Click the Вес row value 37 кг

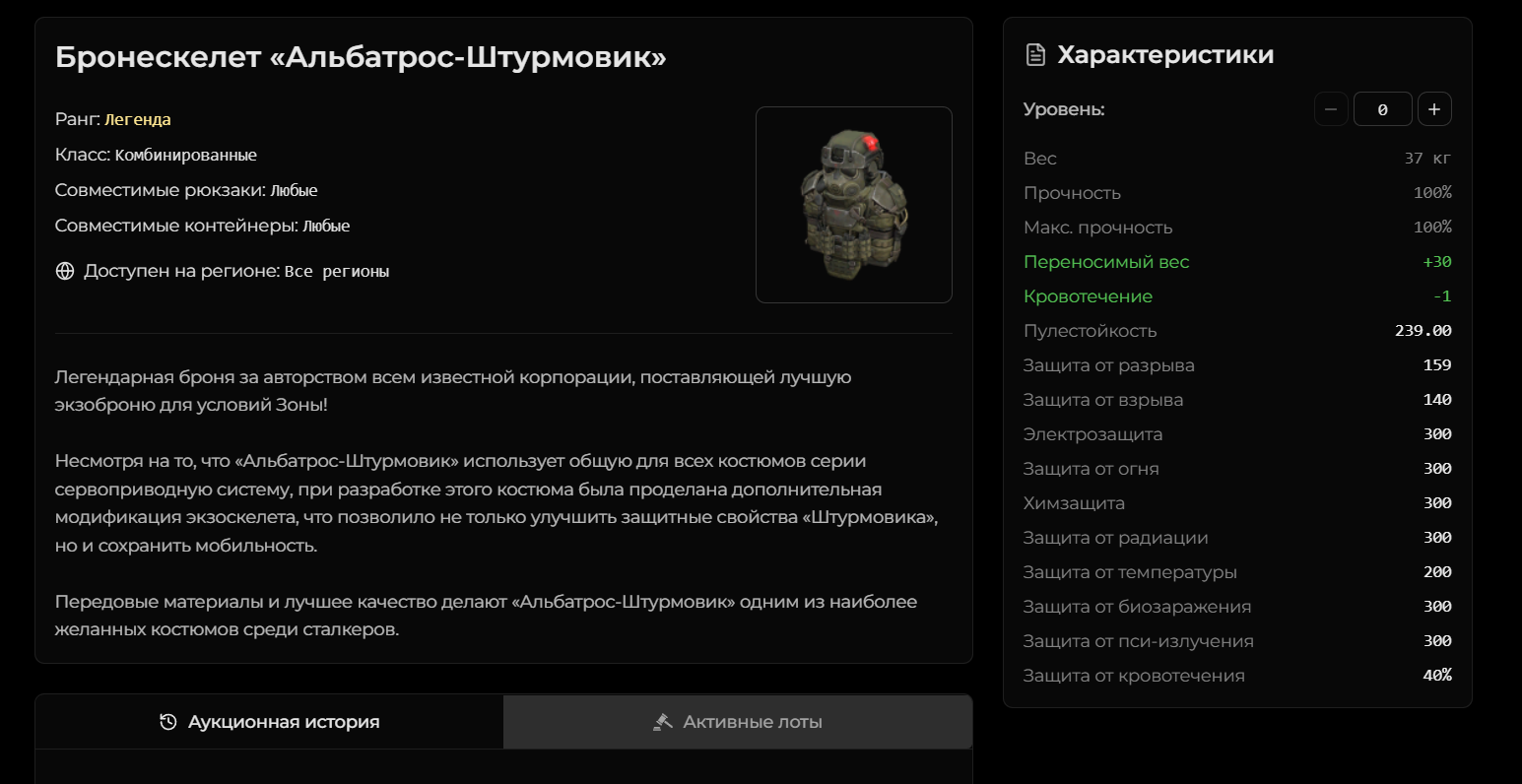[x=1427, y=159]
